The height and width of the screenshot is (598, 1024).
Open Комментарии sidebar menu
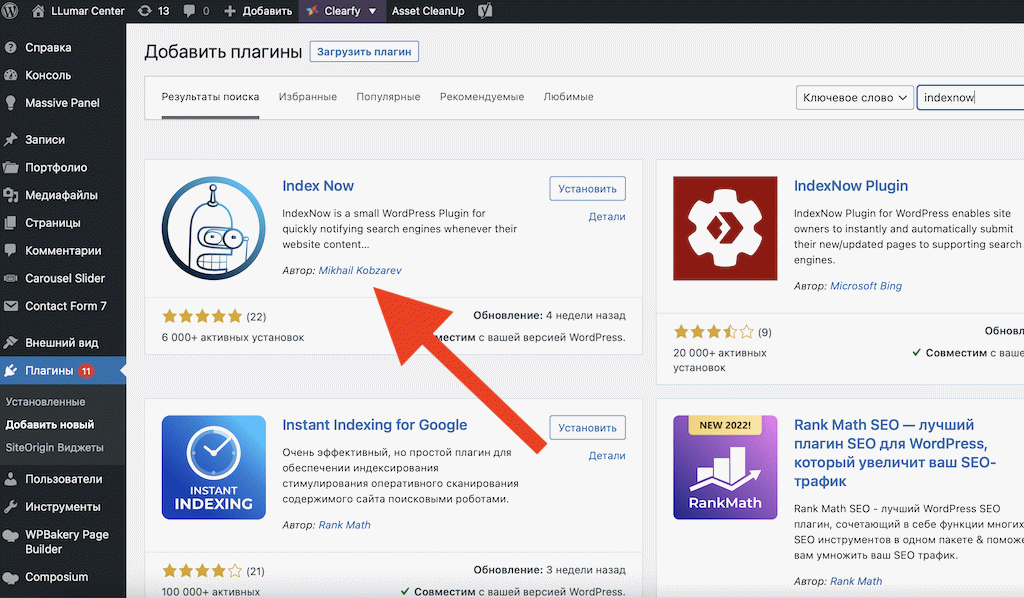(63, 250)
